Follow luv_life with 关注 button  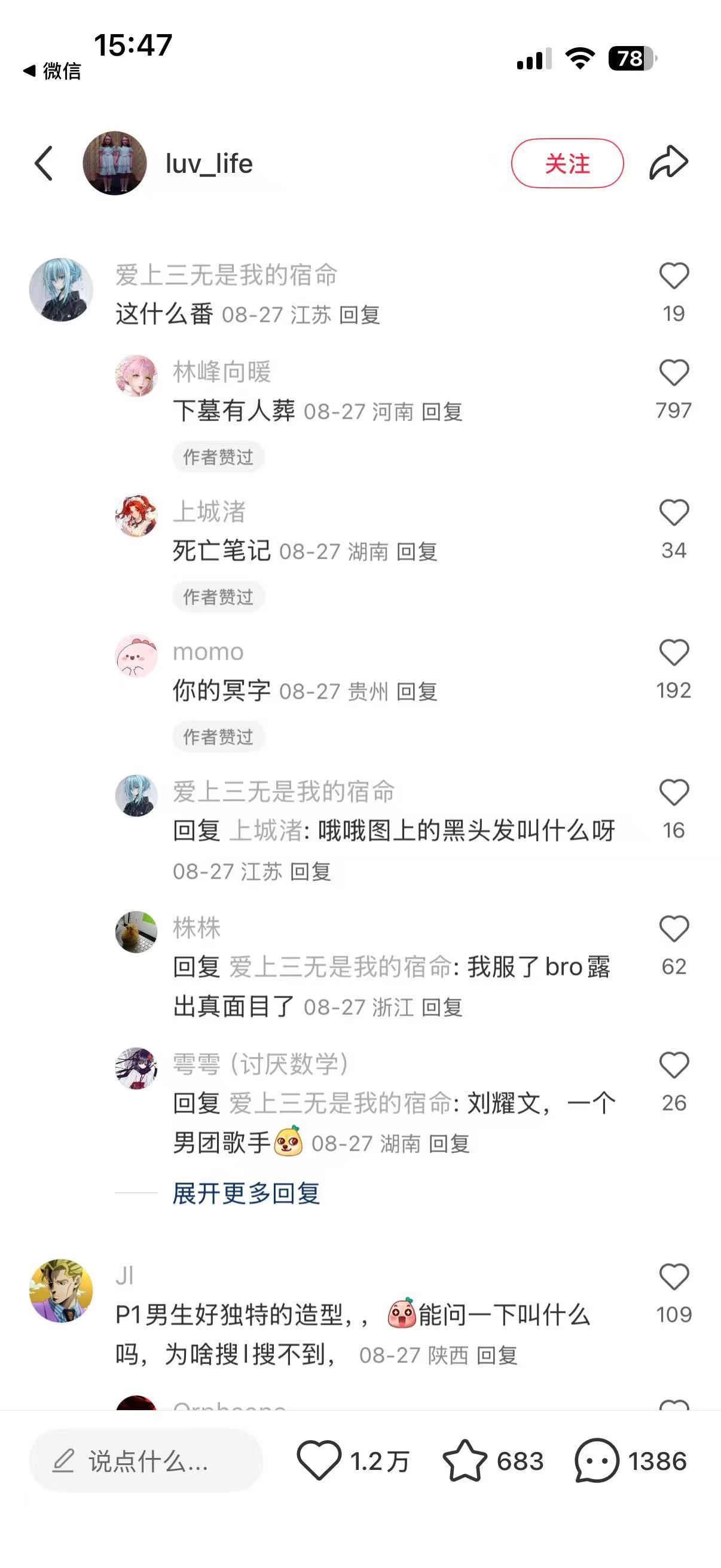pos(567,163)
